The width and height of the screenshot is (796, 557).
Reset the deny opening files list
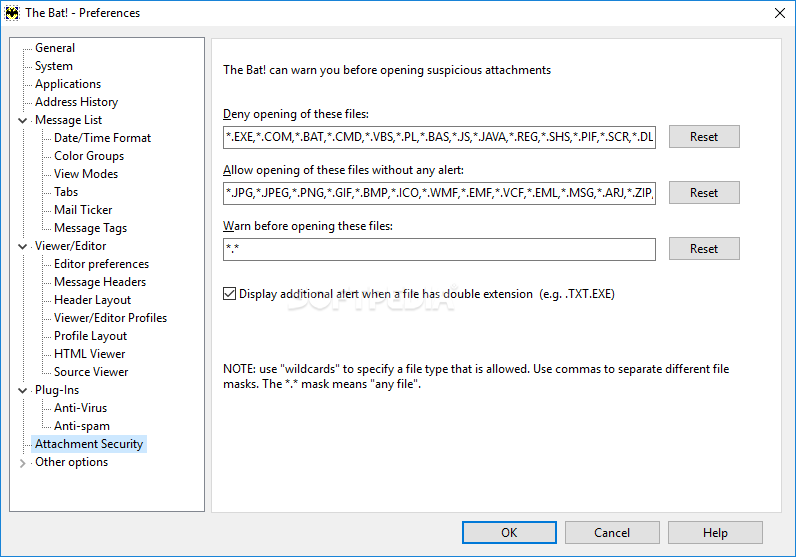point(704,137)
